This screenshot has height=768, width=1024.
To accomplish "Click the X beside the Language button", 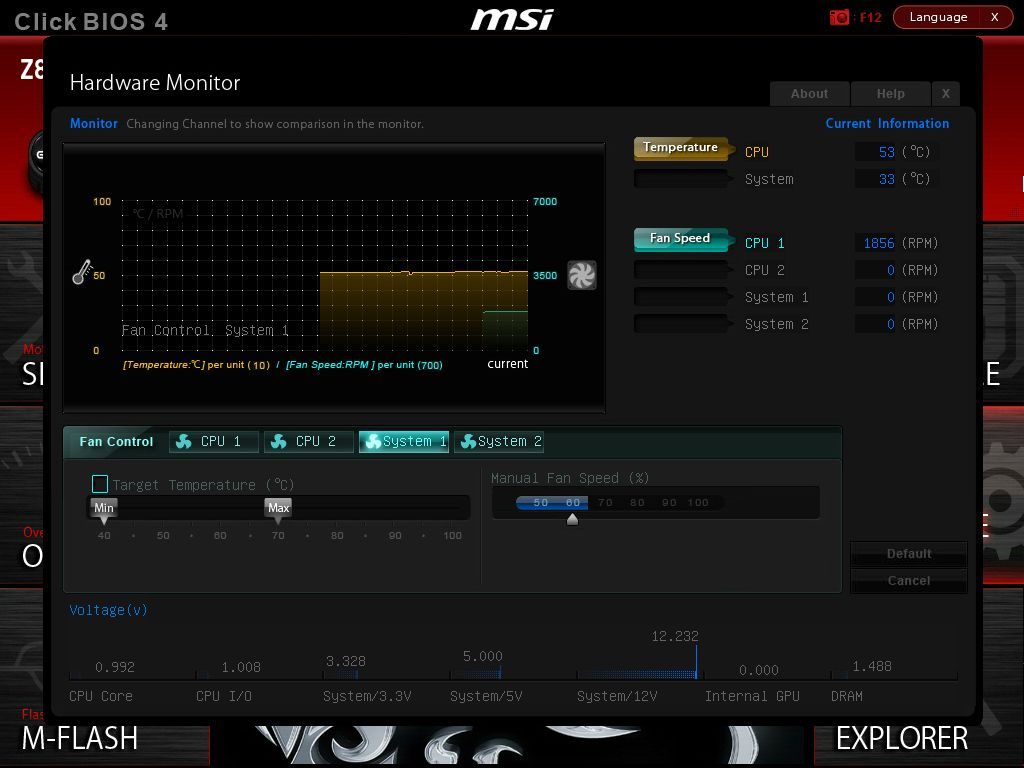I will click(x=995, y=17).
